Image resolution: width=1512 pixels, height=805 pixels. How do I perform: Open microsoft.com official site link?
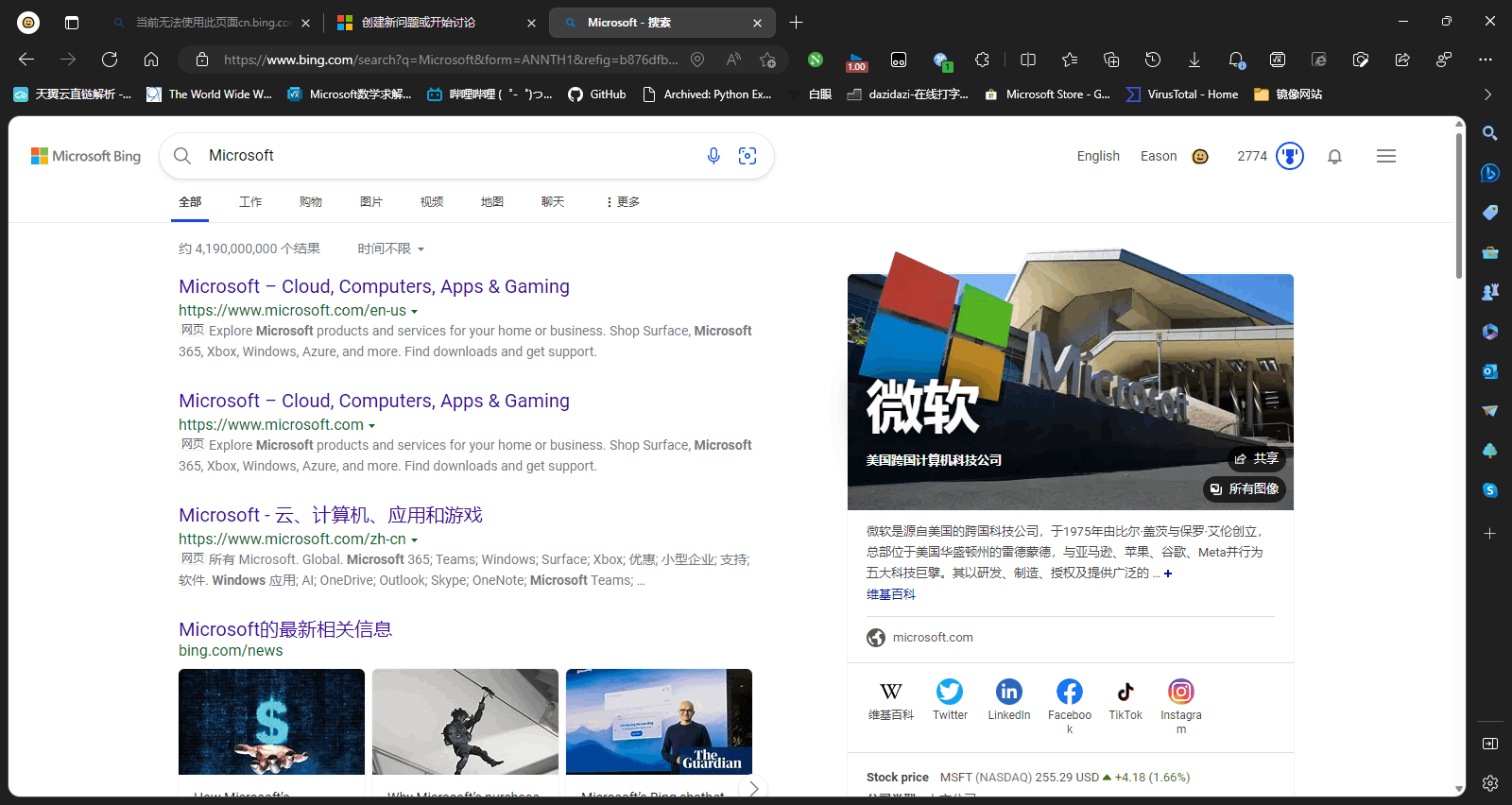tap(932, 638)
